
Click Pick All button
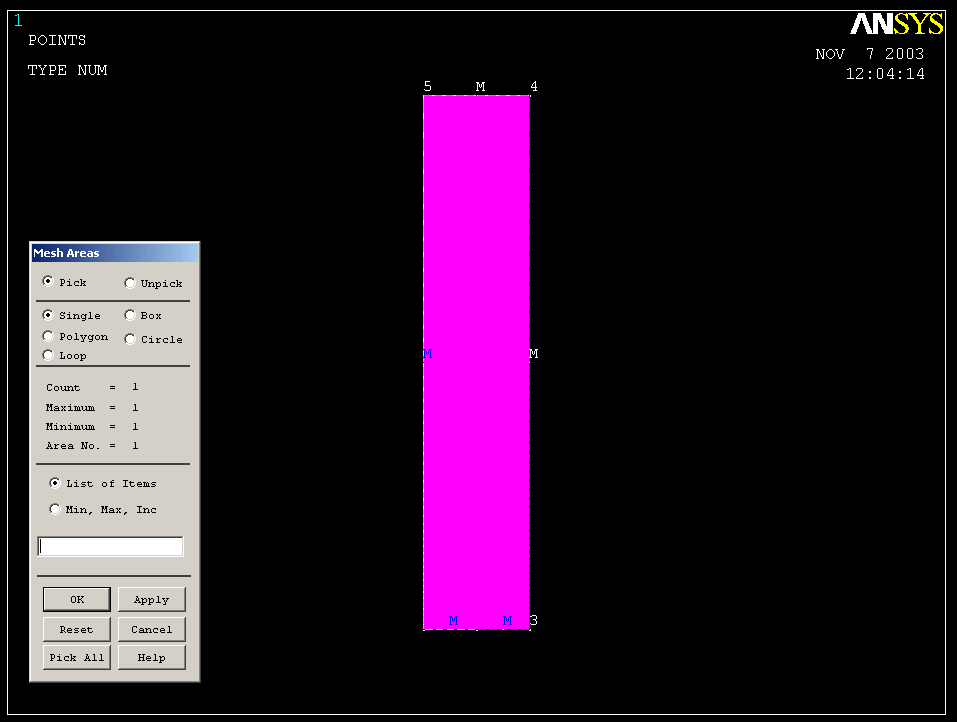pyautogui.click(x=77, y=657)
